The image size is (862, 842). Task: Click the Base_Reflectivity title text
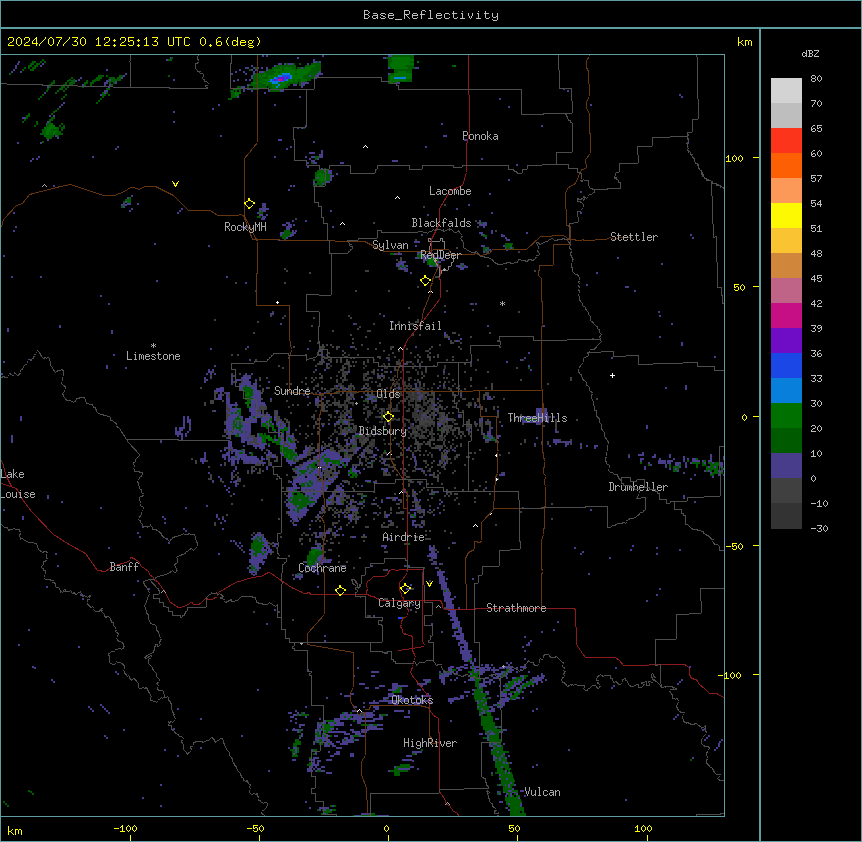(431, 15)
